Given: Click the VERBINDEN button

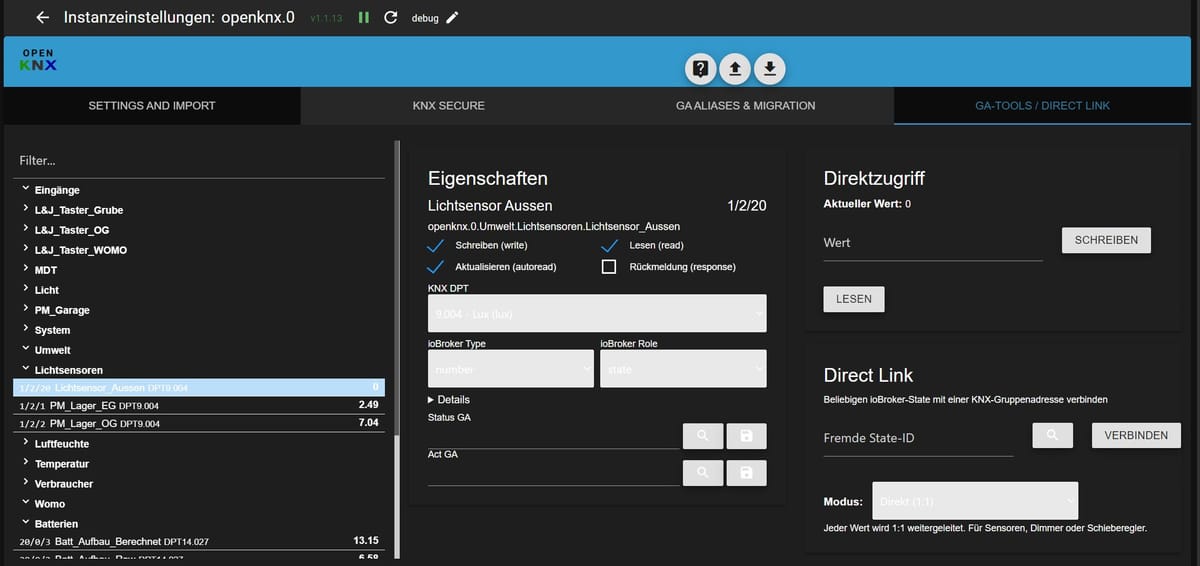Looking at the screenshot, I should pyautogui.click(x=1136, y=436).
